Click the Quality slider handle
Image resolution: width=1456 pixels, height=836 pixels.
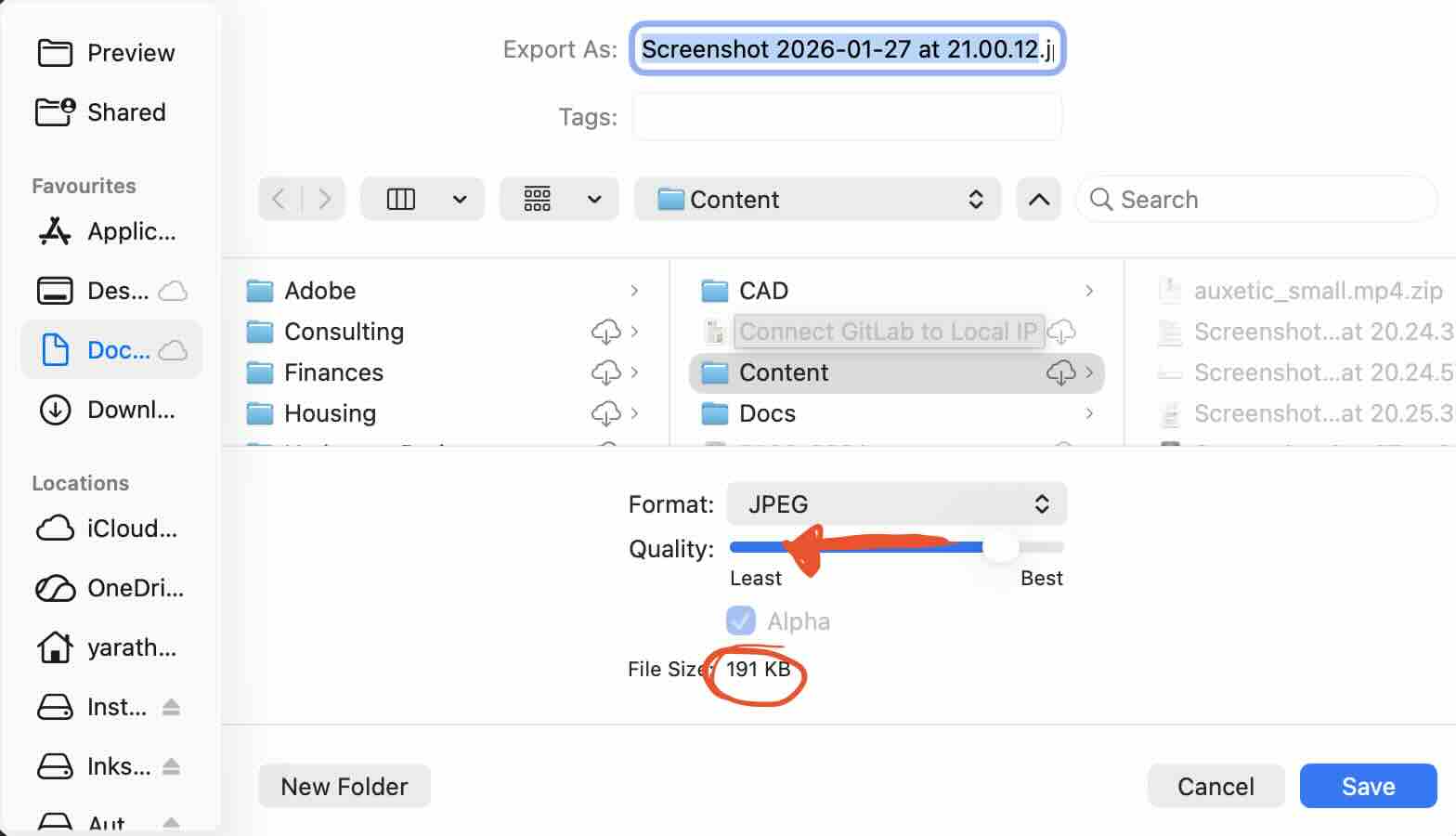click(x=1001, y=547)
